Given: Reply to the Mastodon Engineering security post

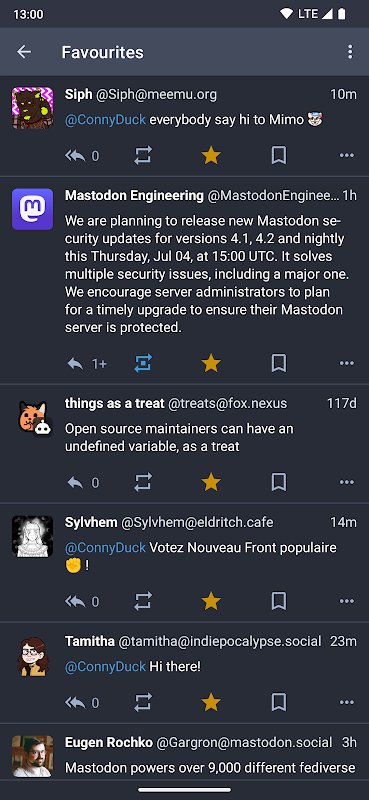Looking at the screenshot, I should (x=76, y=363).
